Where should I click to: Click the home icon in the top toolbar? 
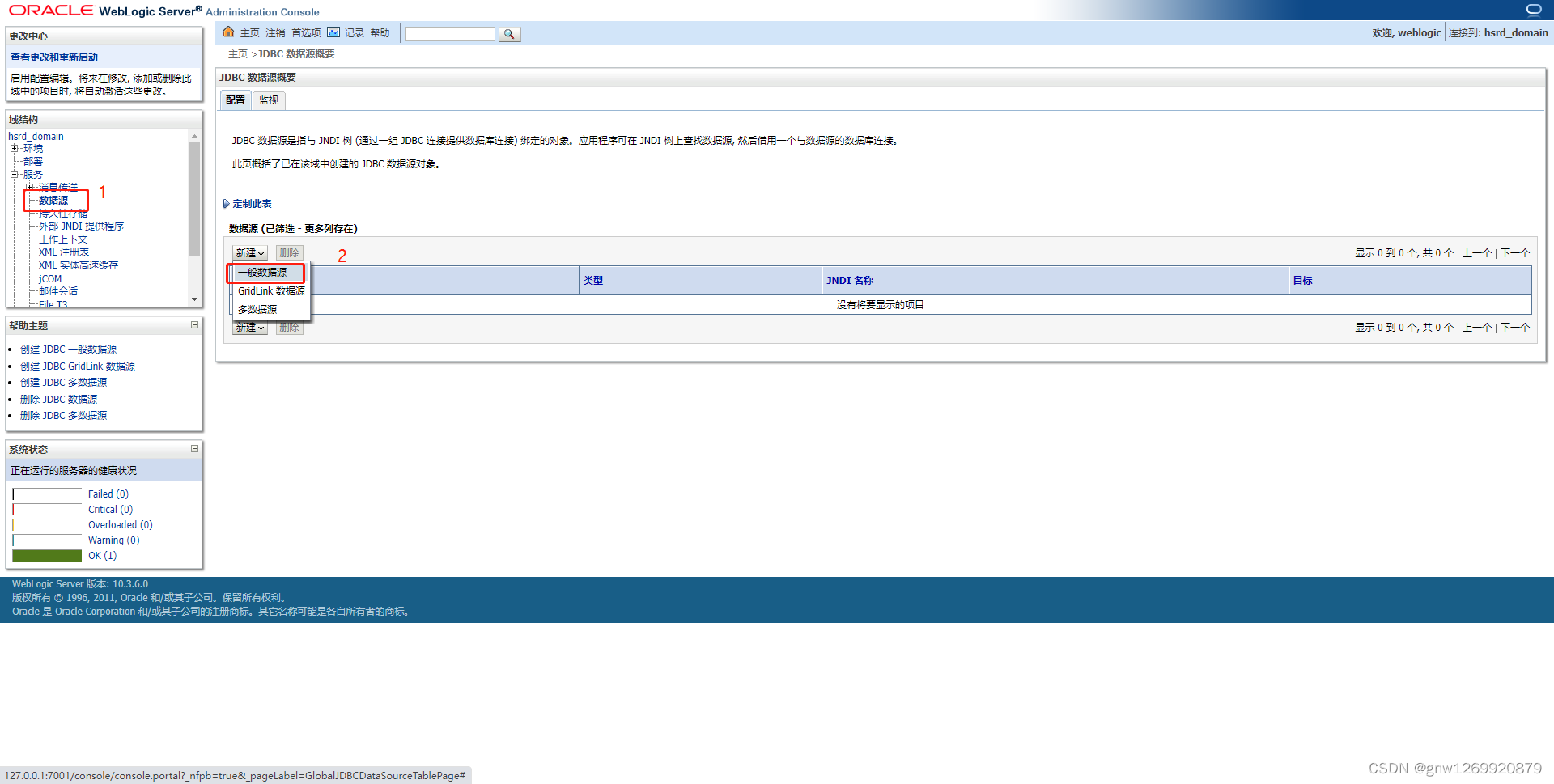click(228, 32)
